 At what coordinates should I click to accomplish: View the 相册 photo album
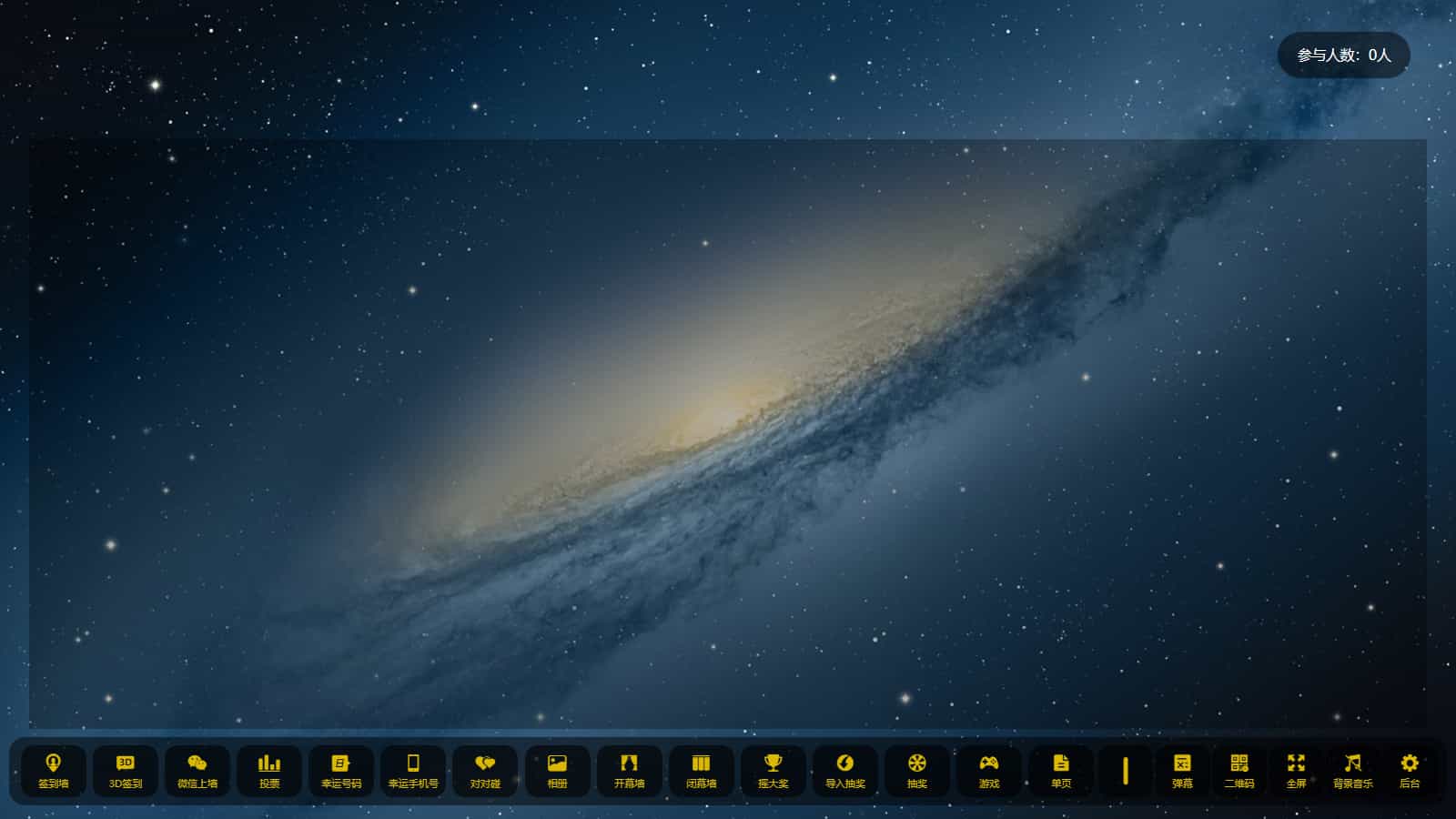[x=557, y=771]
